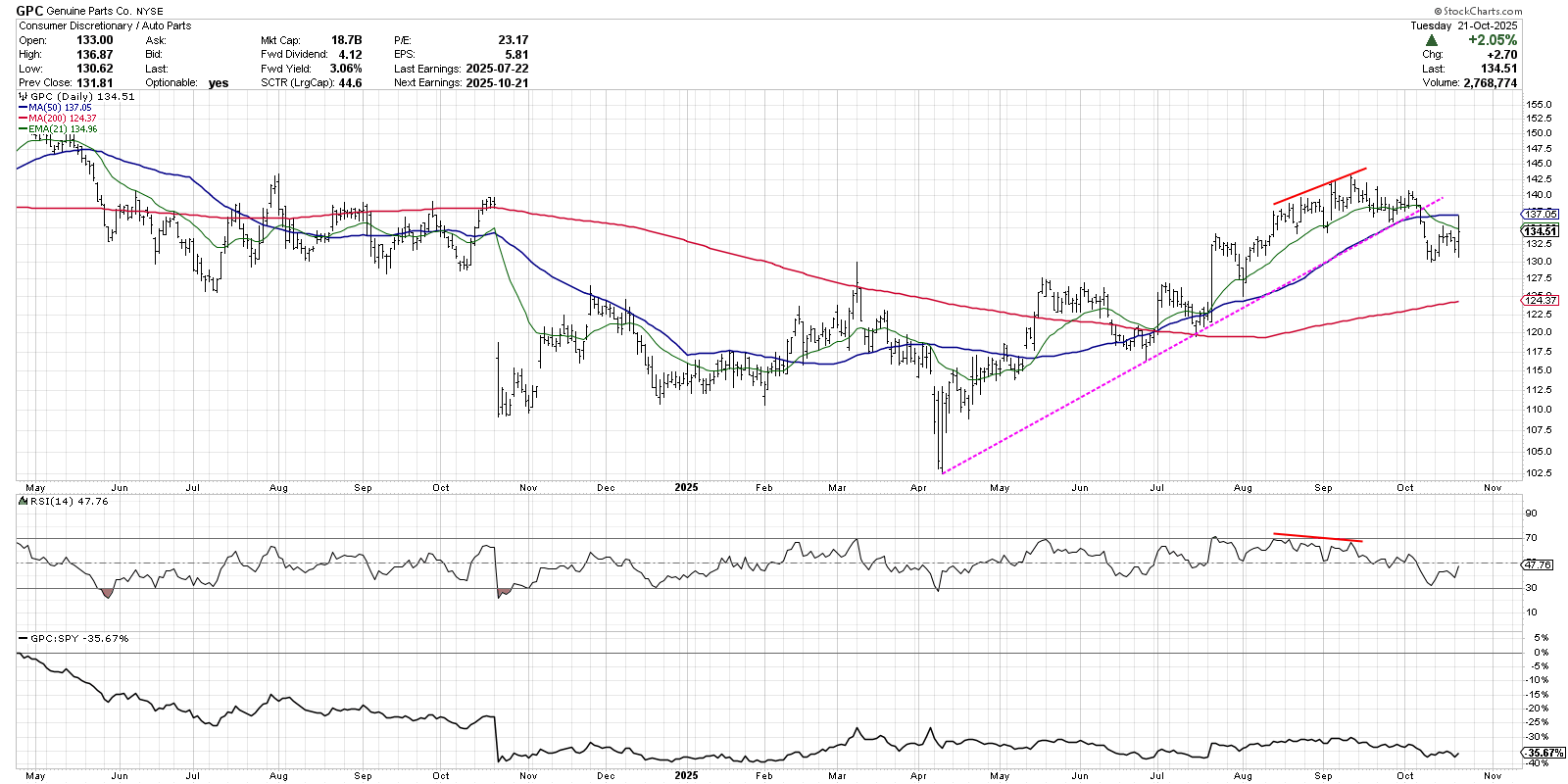Click the RSI(14) indicator mountain icon
Screen dimensions: 1568x784
click(x=24, y=501)
